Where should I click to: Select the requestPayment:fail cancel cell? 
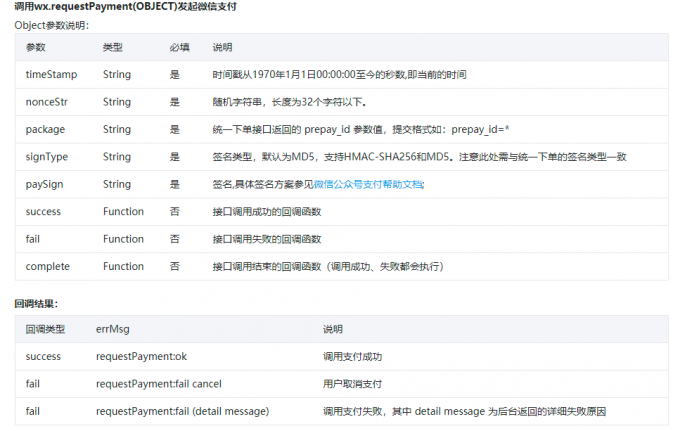(x=158, y=384)
